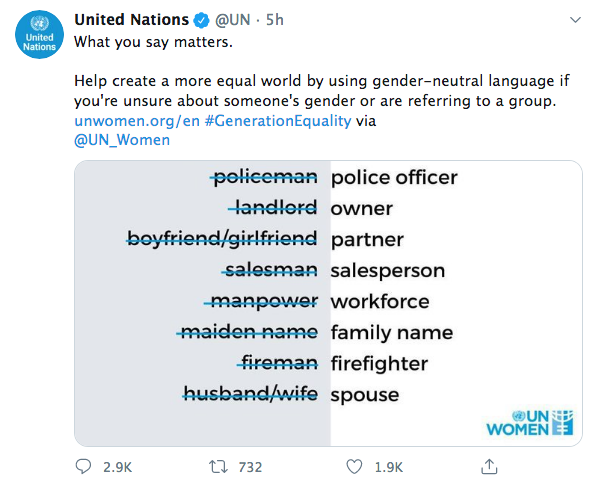Click the 732 retweets count

tap(250, 467)
